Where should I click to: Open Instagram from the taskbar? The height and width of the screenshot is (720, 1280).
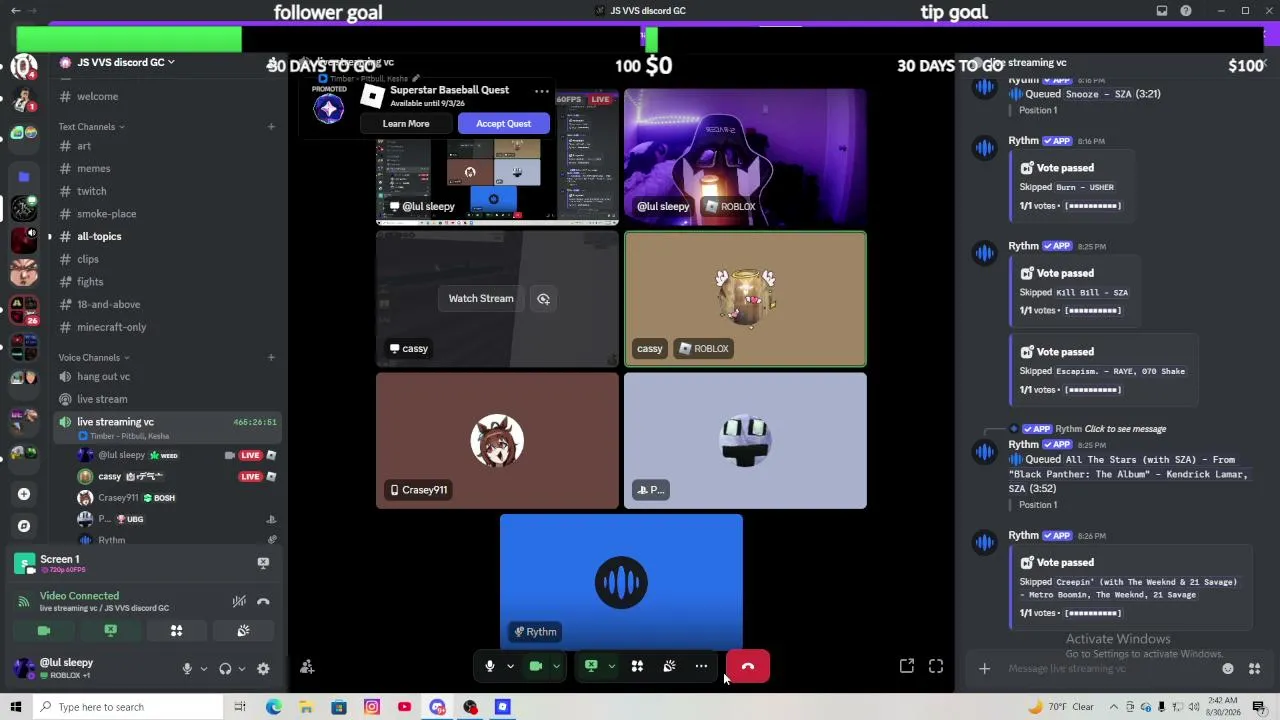tap(372, 707)
